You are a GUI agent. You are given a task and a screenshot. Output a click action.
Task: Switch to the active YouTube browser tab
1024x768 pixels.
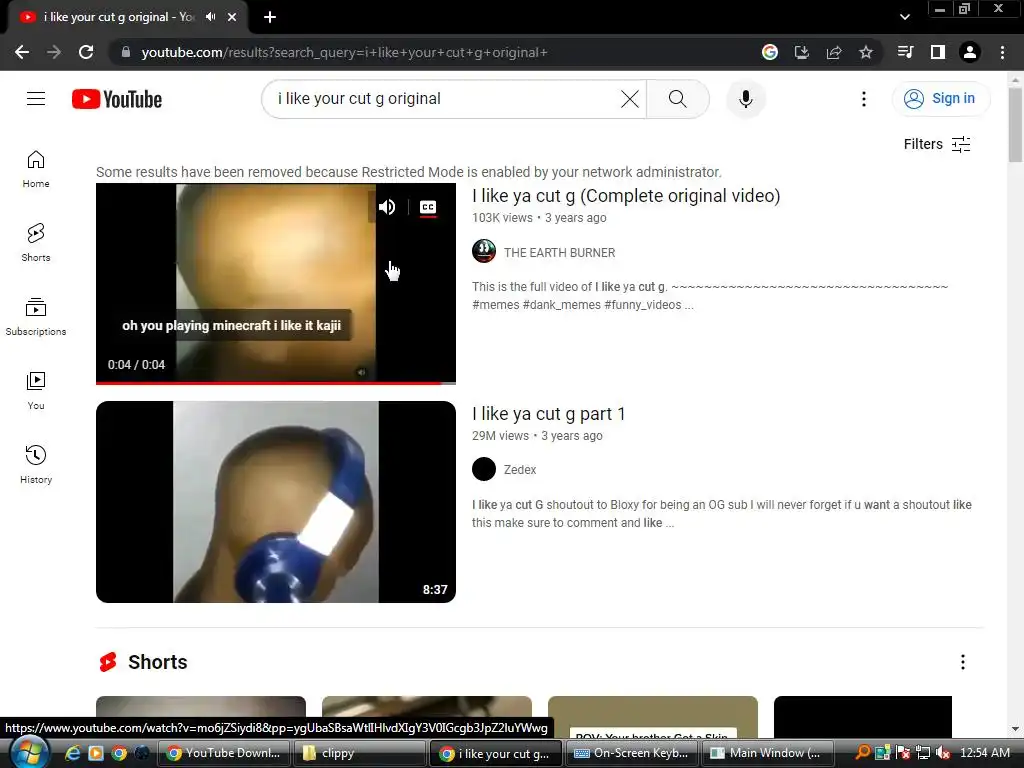[x=127, y=17]
